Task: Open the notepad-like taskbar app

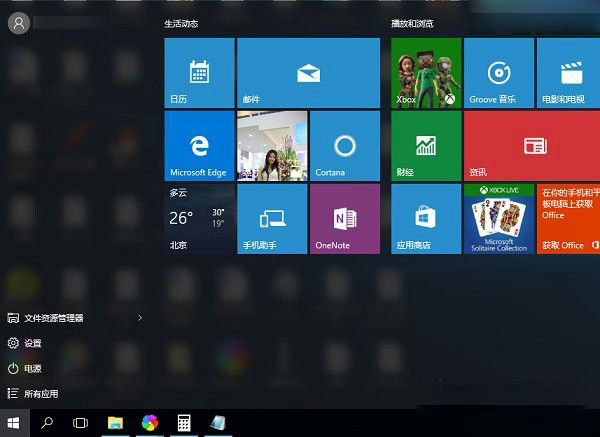Action: [218, 423]
